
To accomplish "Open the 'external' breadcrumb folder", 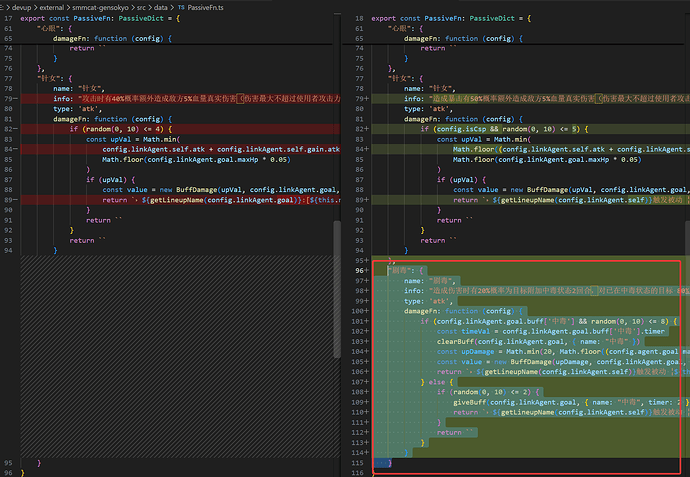I will (x=51, y=7).
